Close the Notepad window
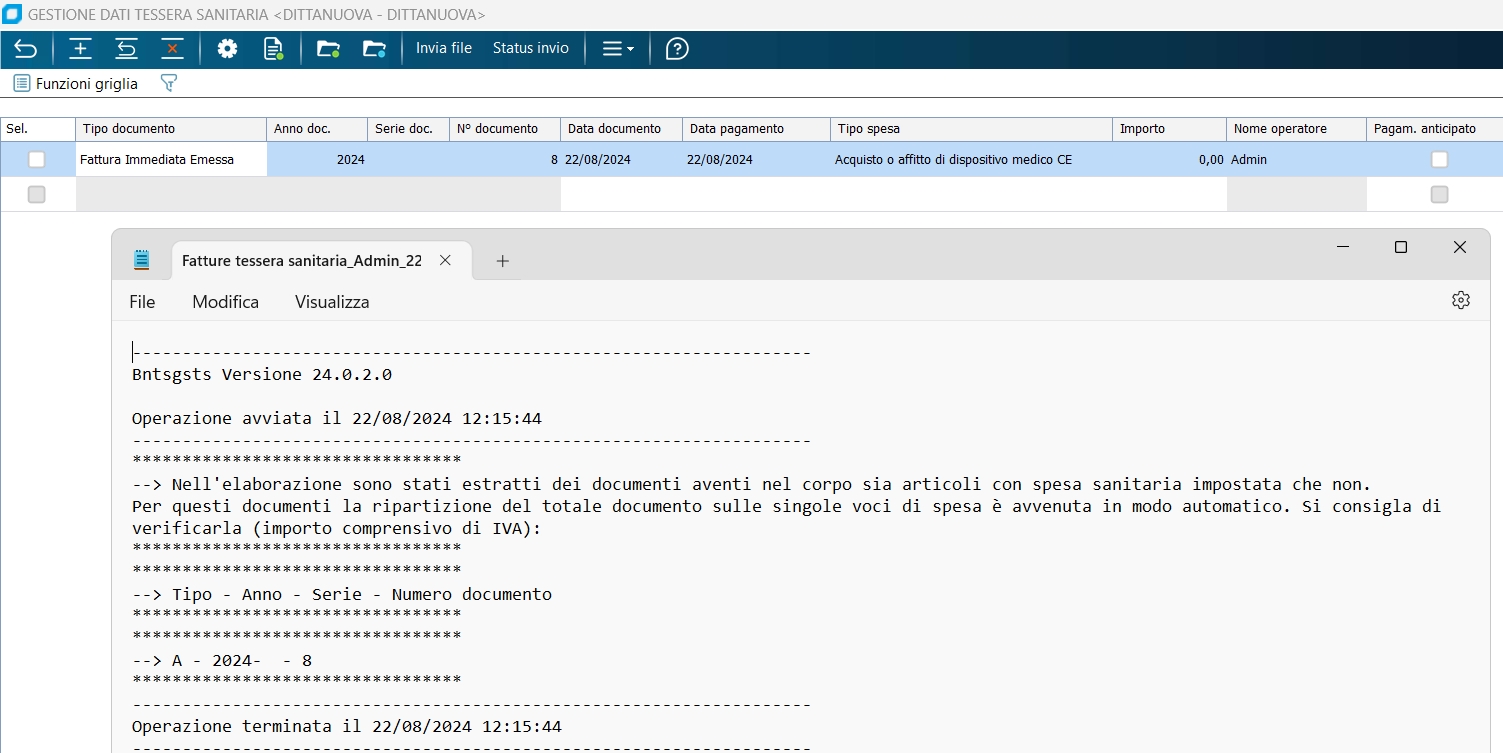Screen dimensions: 1503x753 1460,247
